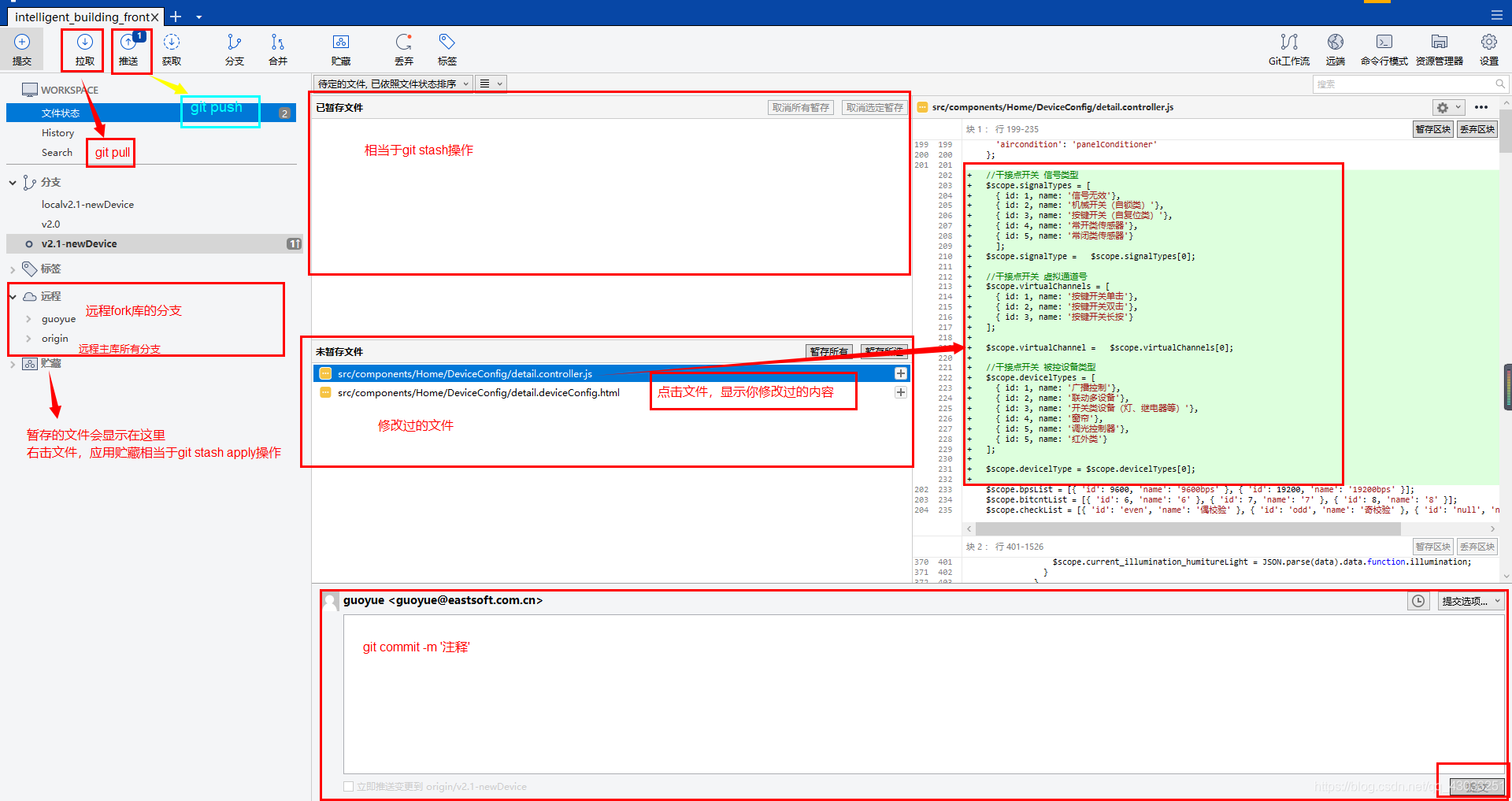Viewport: 1512px width, 801px height.
Task: Close the intelligent_building_front tab
Action: click(155, 17)
